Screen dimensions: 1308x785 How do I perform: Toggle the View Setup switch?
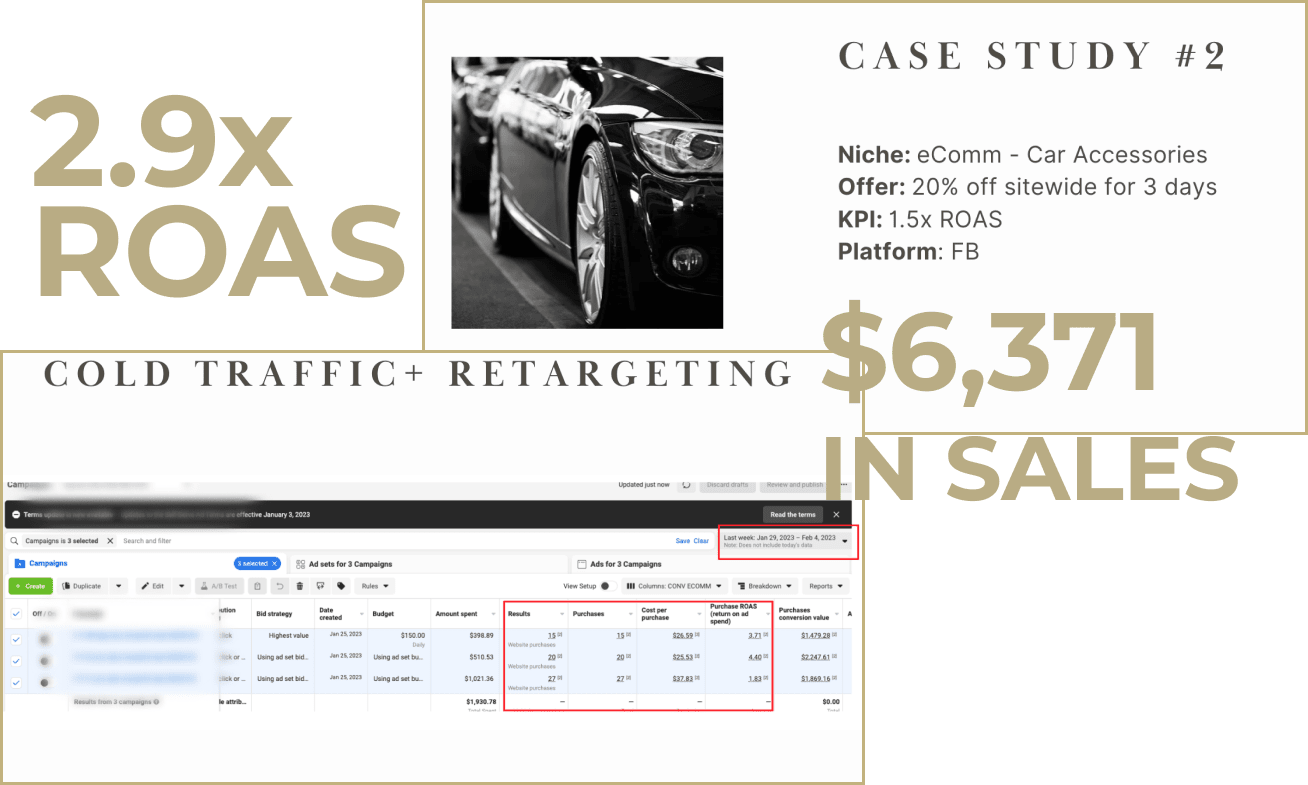pos(605,586)
